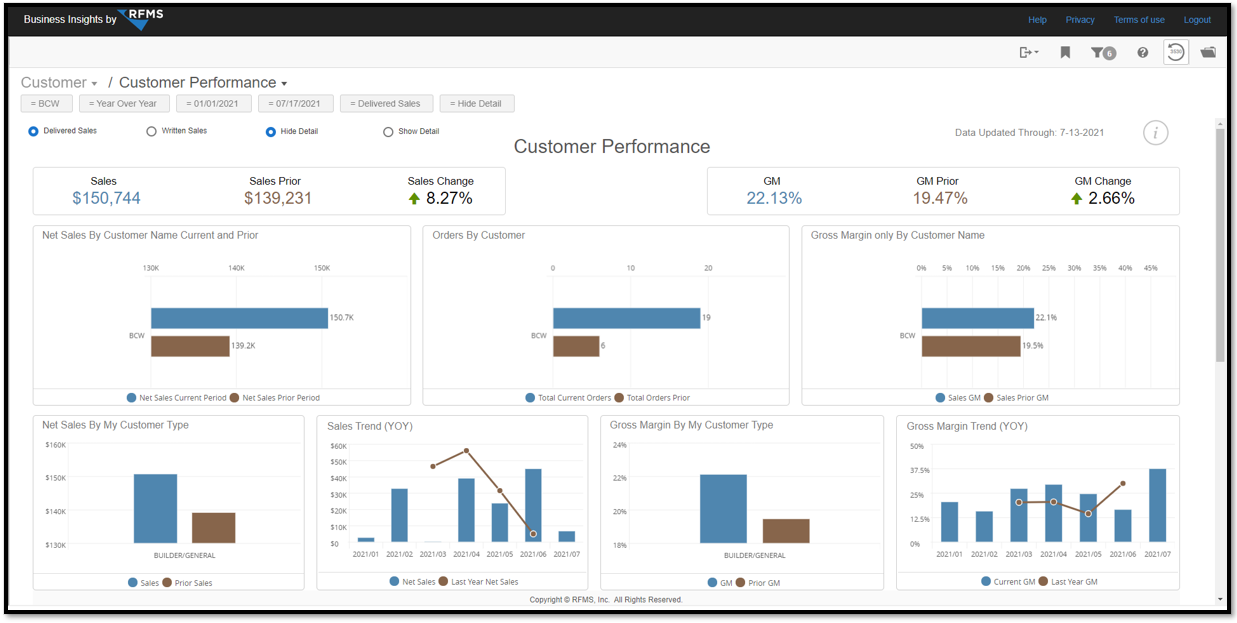
Task: Click Net Sales Prior Period legend swatch
Action: [x=235, y=398]
